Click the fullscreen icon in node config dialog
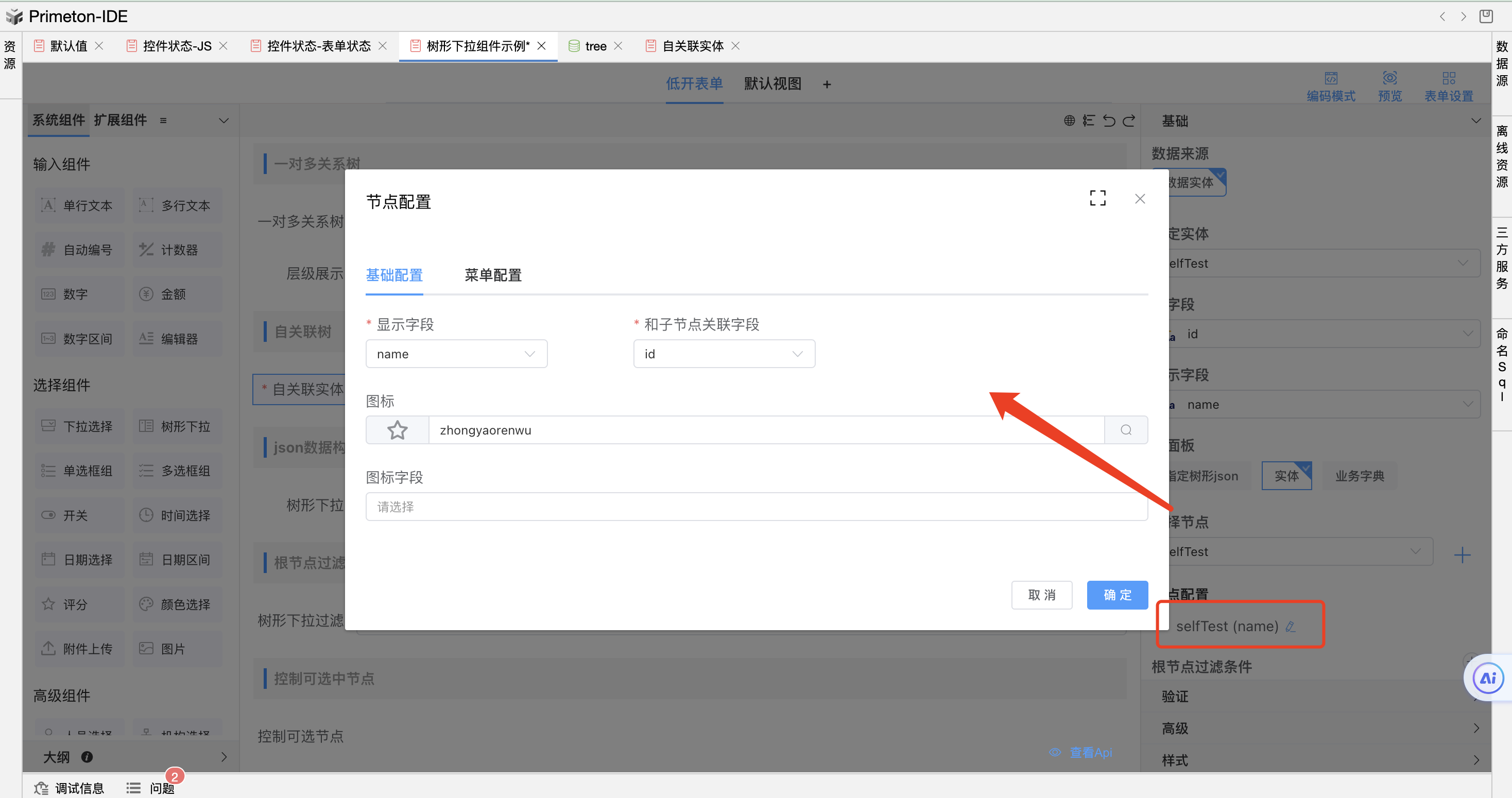 tap(1097, 198)
